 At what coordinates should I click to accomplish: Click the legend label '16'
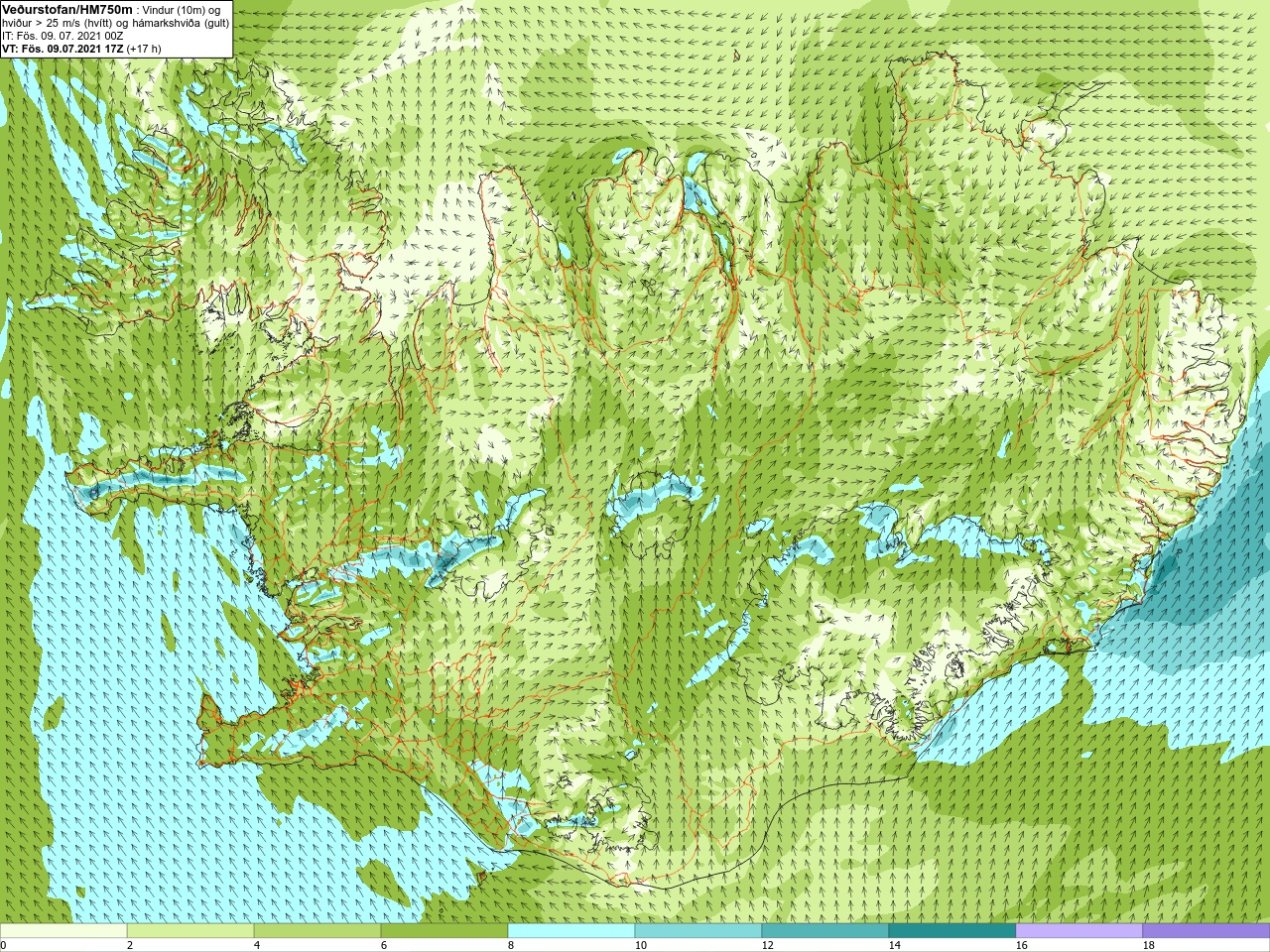pos(1022,945)
